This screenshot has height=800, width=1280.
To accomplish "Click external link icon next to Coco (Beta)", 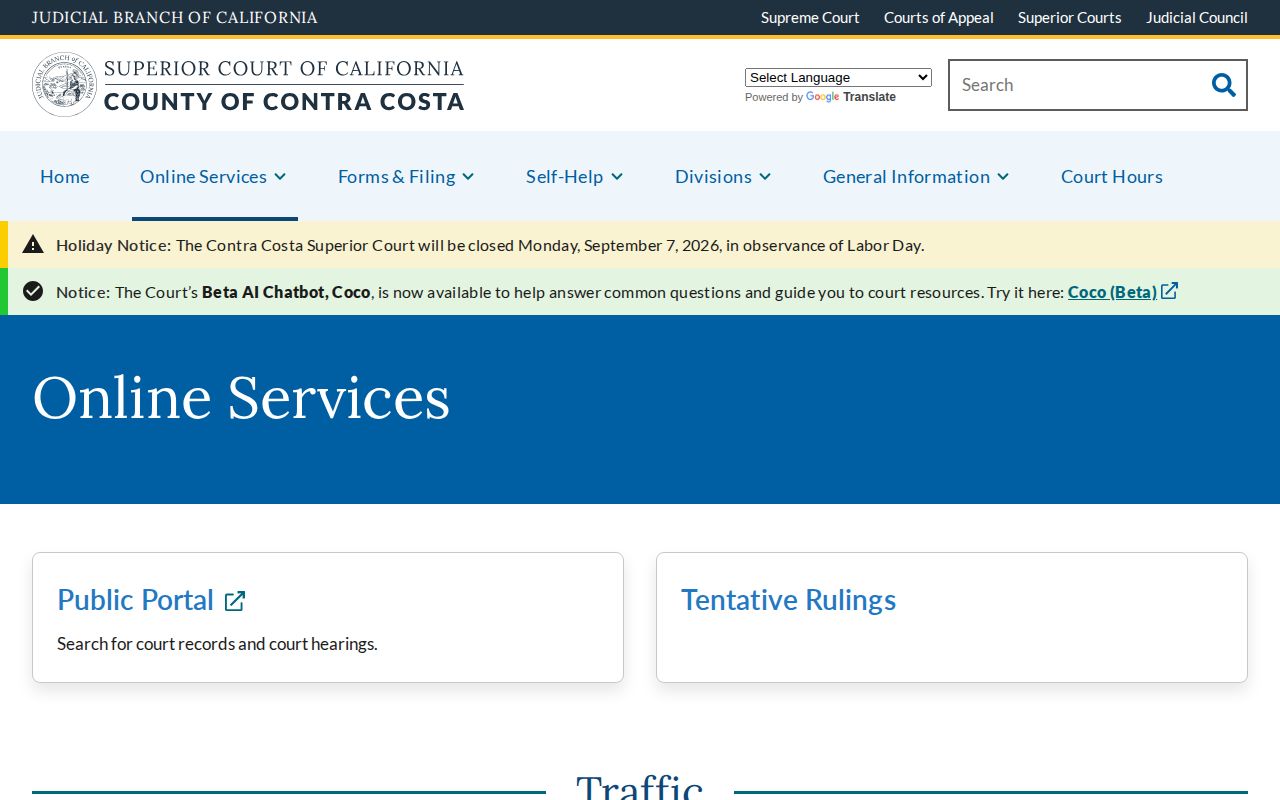I will pyautogui.click(x=1170, y=291).
